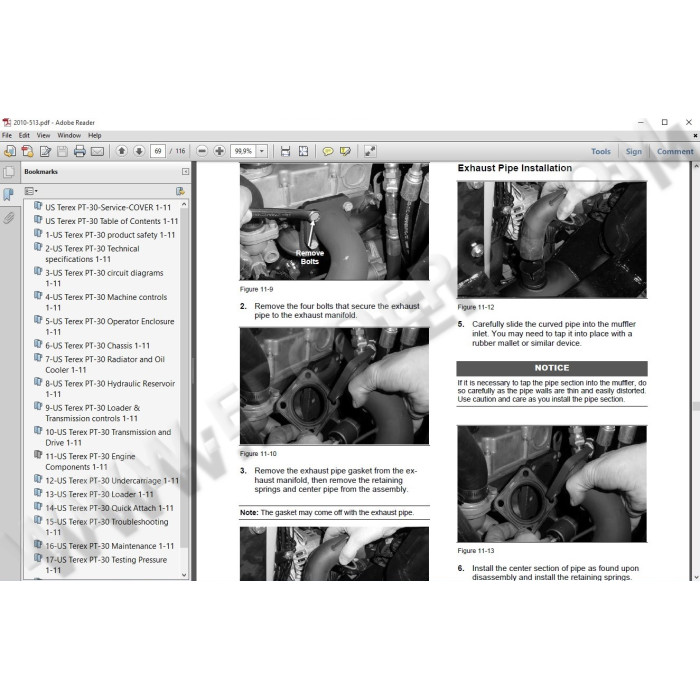Open bookmark 9-US Terex PT-30 Loader & Transmission controls
The height and width of the screenshot is (700, 700).
[x=93, y=413]
